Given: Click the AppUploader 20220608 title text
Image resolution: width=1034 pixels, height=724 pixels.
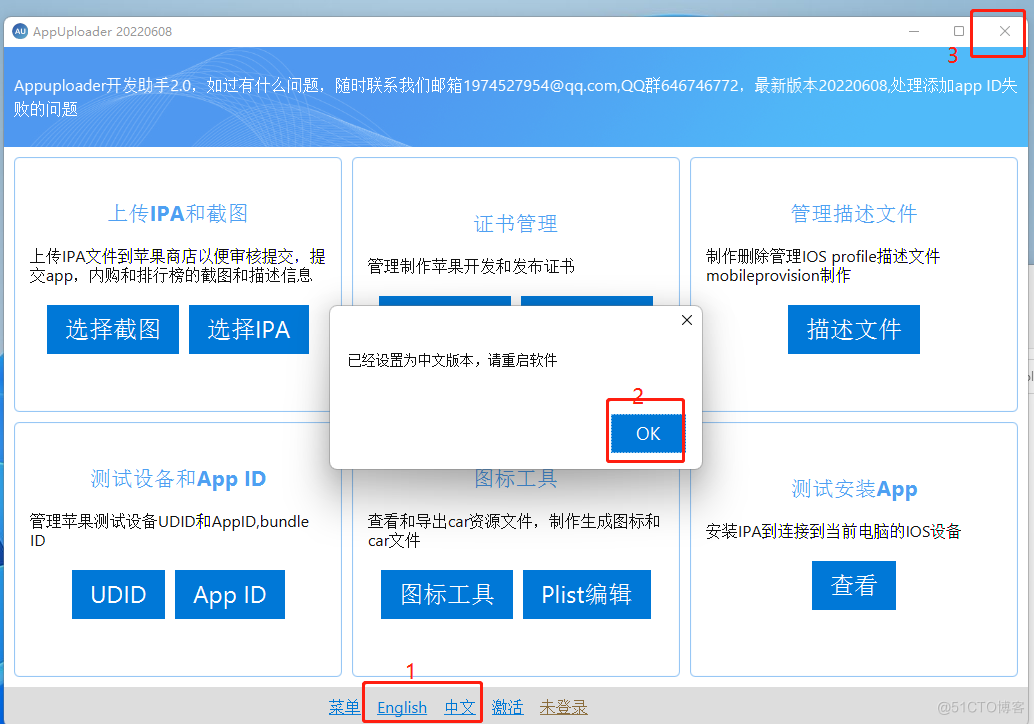Looking at the screenshot, I should click(102, 32).
